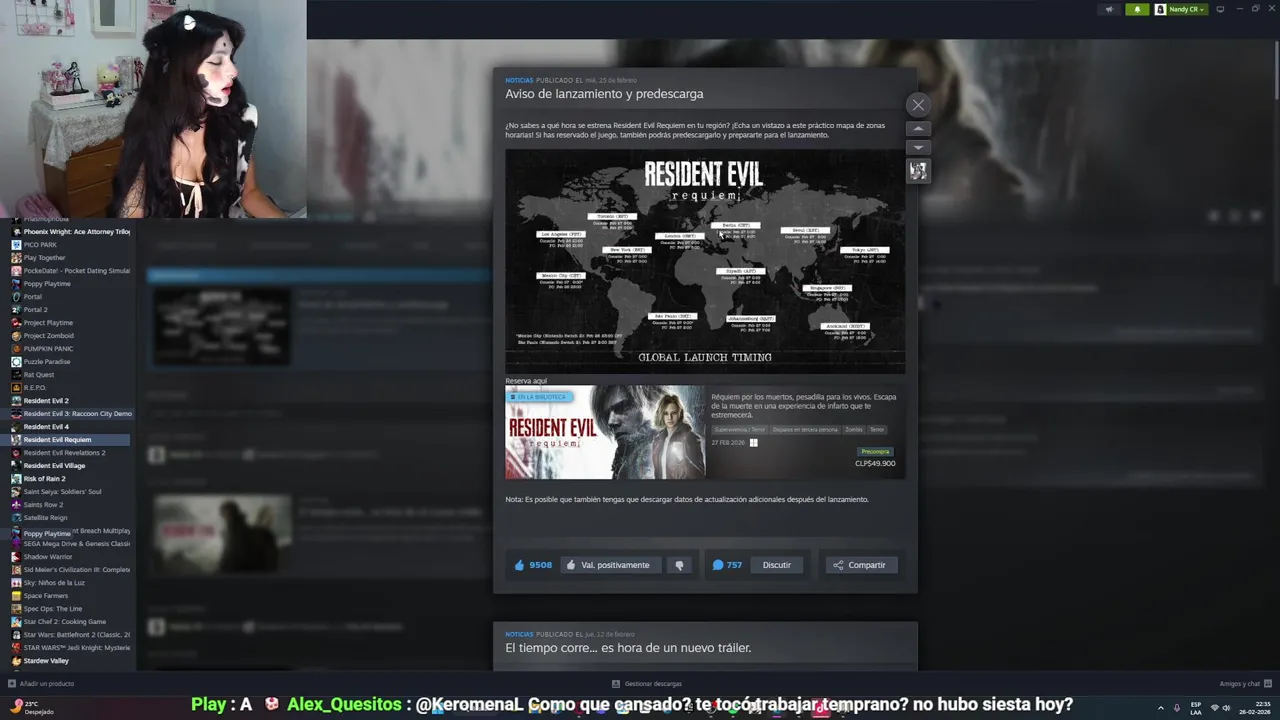
Task: Select Rat Quest in library list
Action: point(70,375)
